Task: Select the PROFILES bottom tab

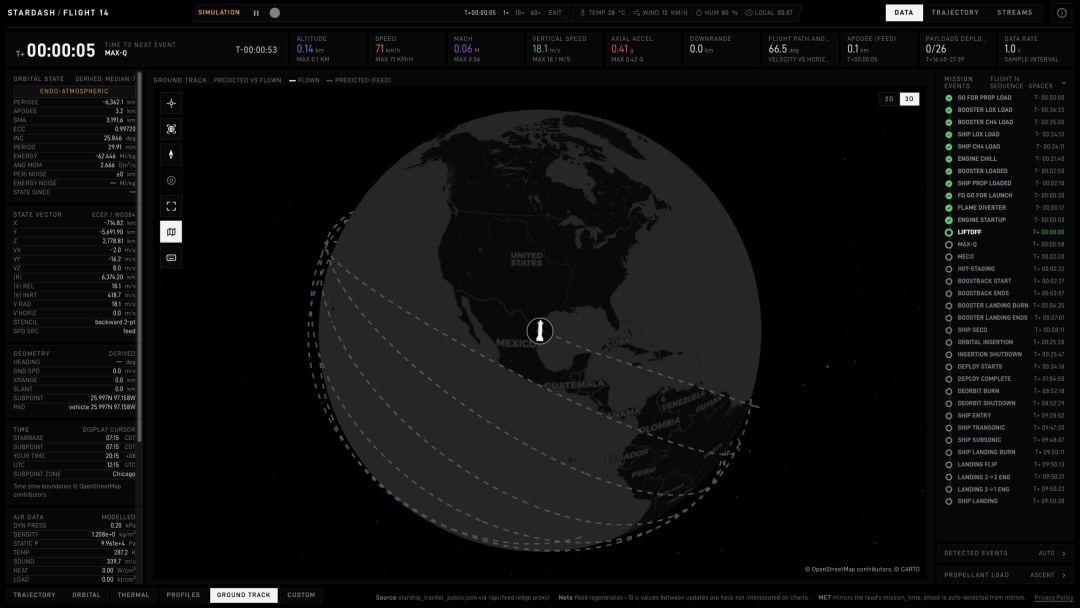Action: 183,595
